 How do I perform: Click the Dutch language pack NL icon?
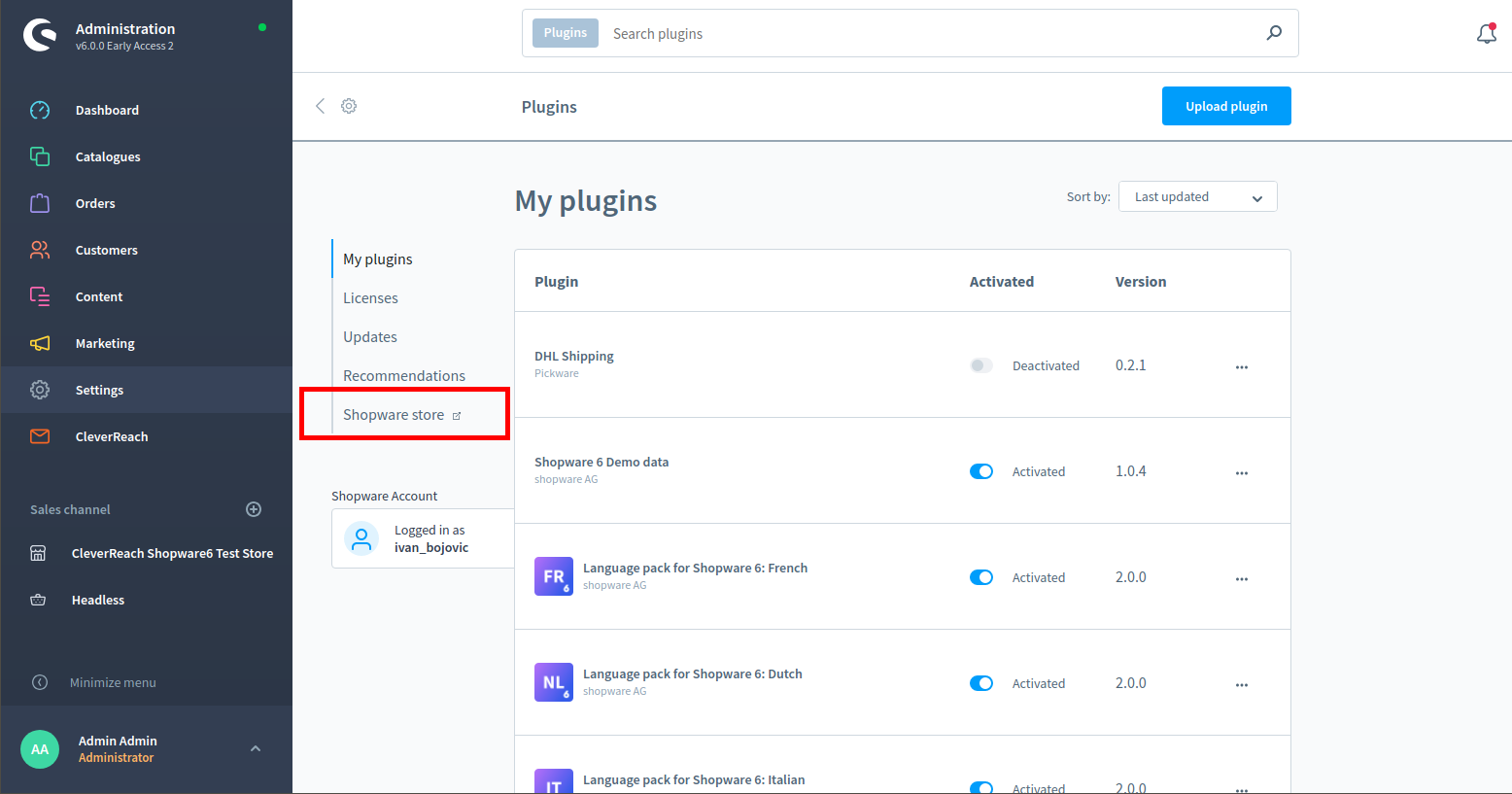[554, 682]
